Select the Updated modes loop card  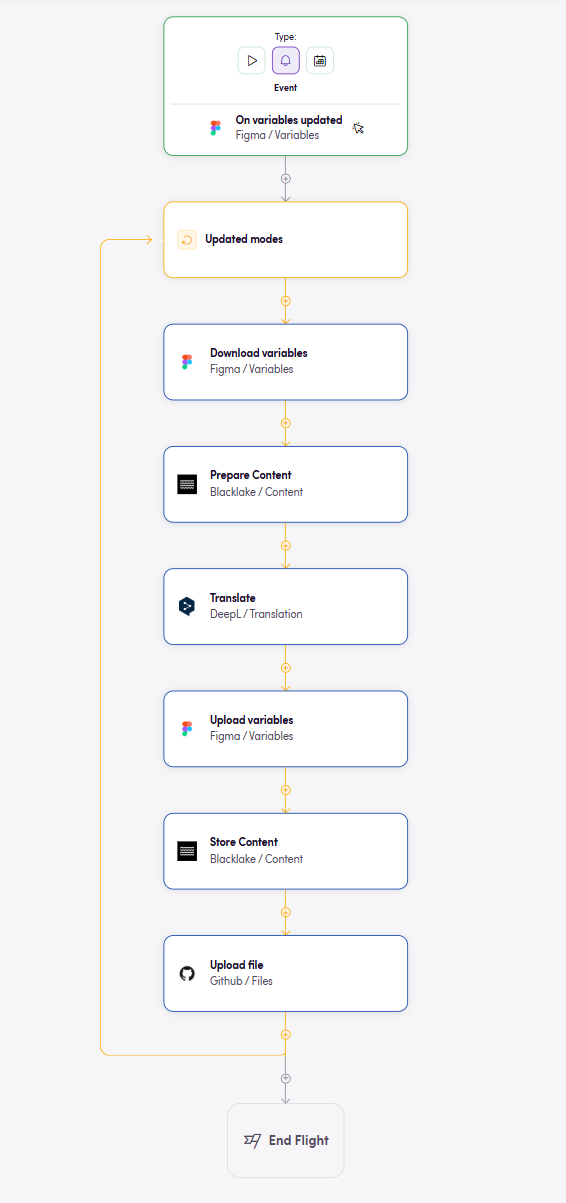click(x=286, y=239)
